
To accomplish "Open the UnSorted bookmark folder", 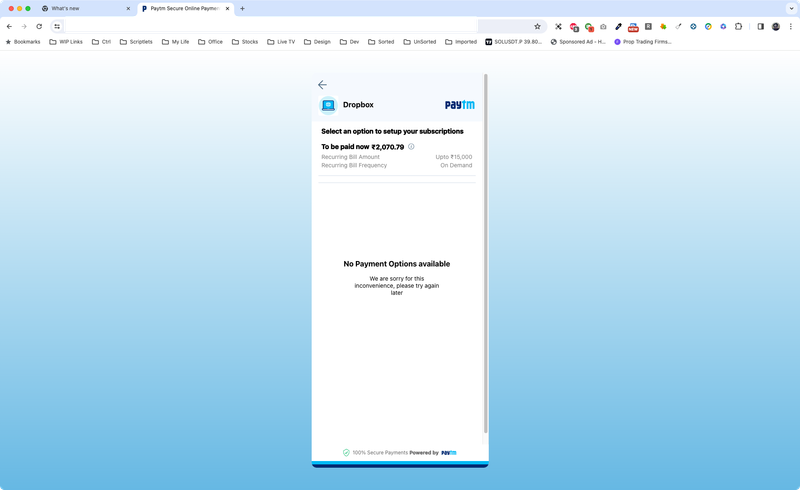I will tap(420, 42).
